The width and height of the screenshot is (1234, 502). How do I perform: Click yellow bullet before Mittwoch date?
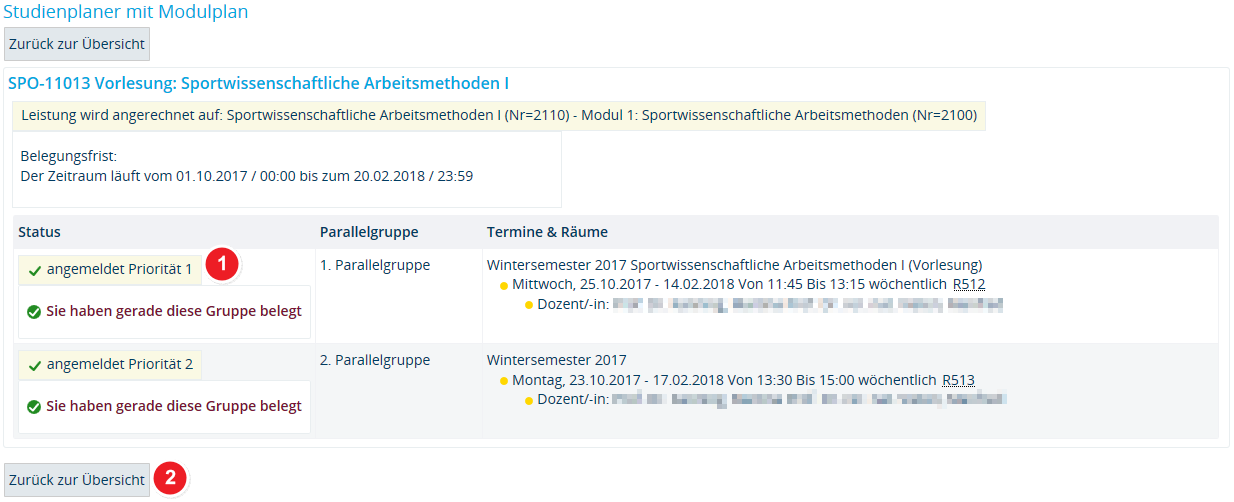504,285
